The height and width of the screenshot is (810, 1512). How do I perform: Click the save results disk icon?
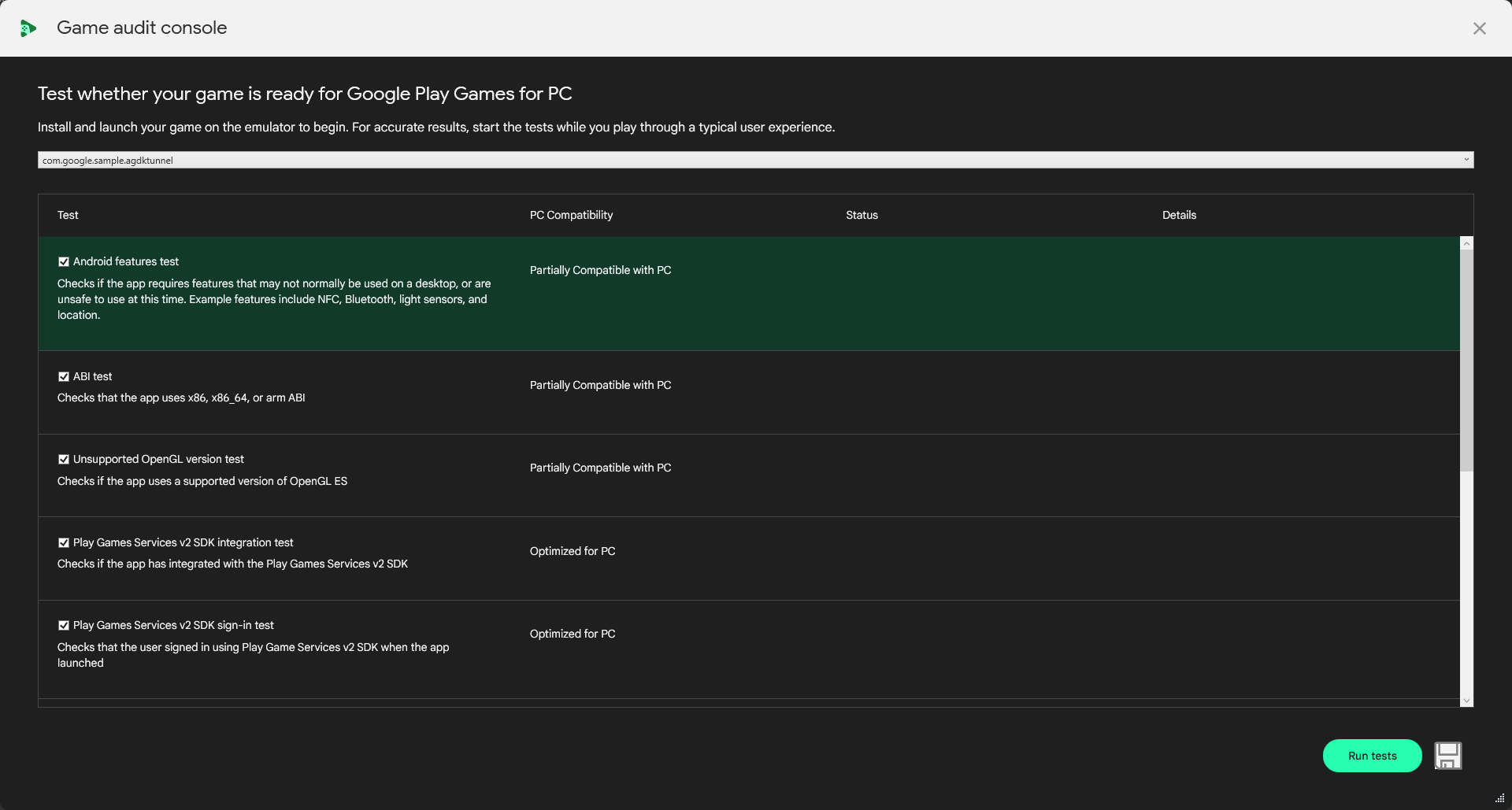[1448, 755]
